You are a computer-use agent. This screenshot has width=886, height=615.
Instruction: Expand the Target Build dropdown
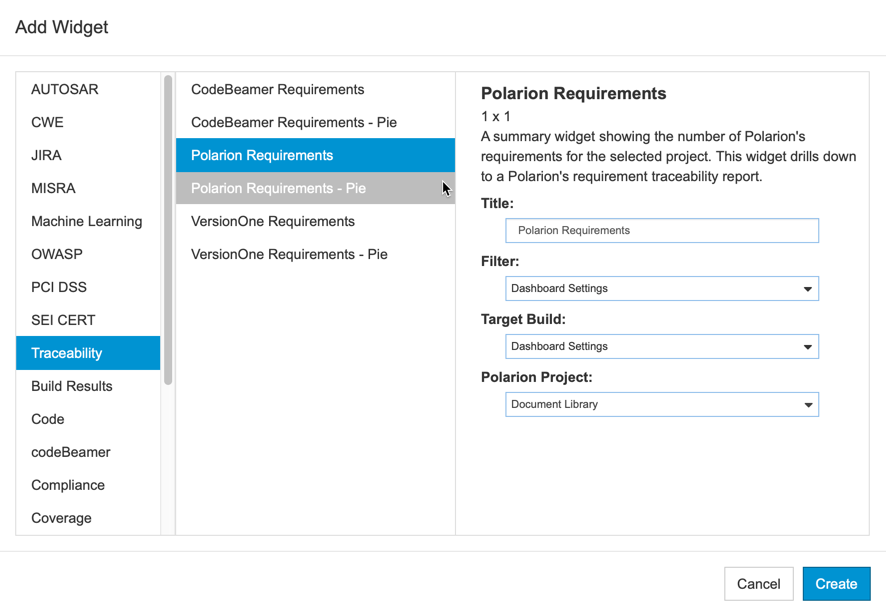tap(662, 347)
